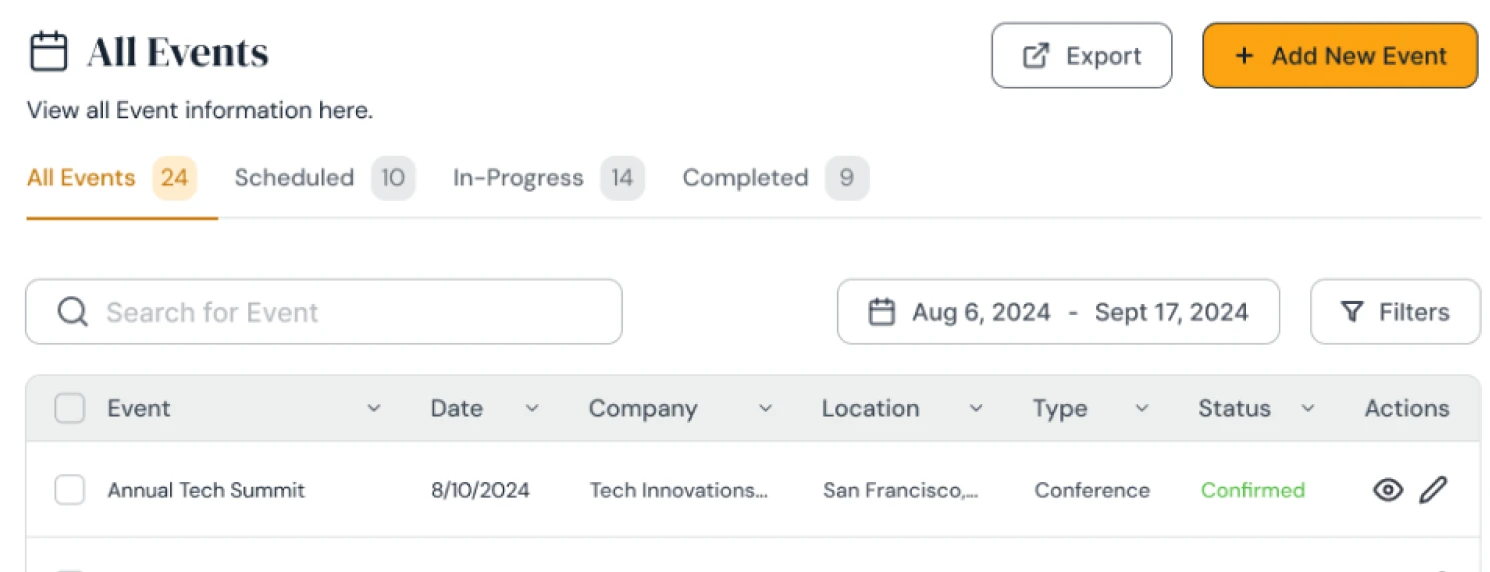The width and height of the screenshot is (1490, 572).
Task: Open the Date column dropdown chevron
Action: coord(532,408)
